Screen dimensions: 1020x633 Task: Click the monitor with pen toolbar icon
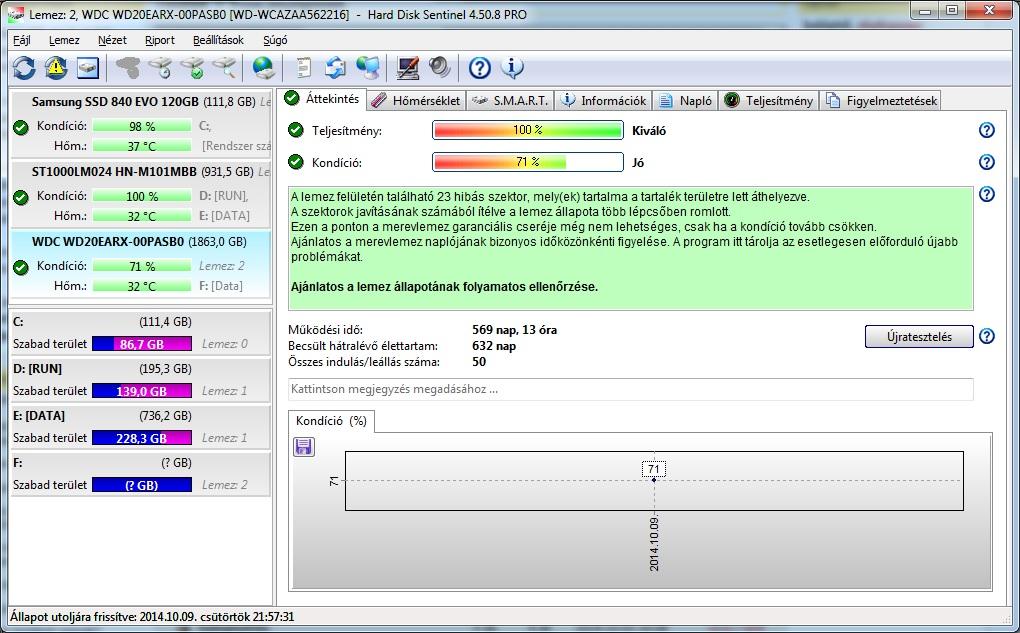(x=408, y=68)
